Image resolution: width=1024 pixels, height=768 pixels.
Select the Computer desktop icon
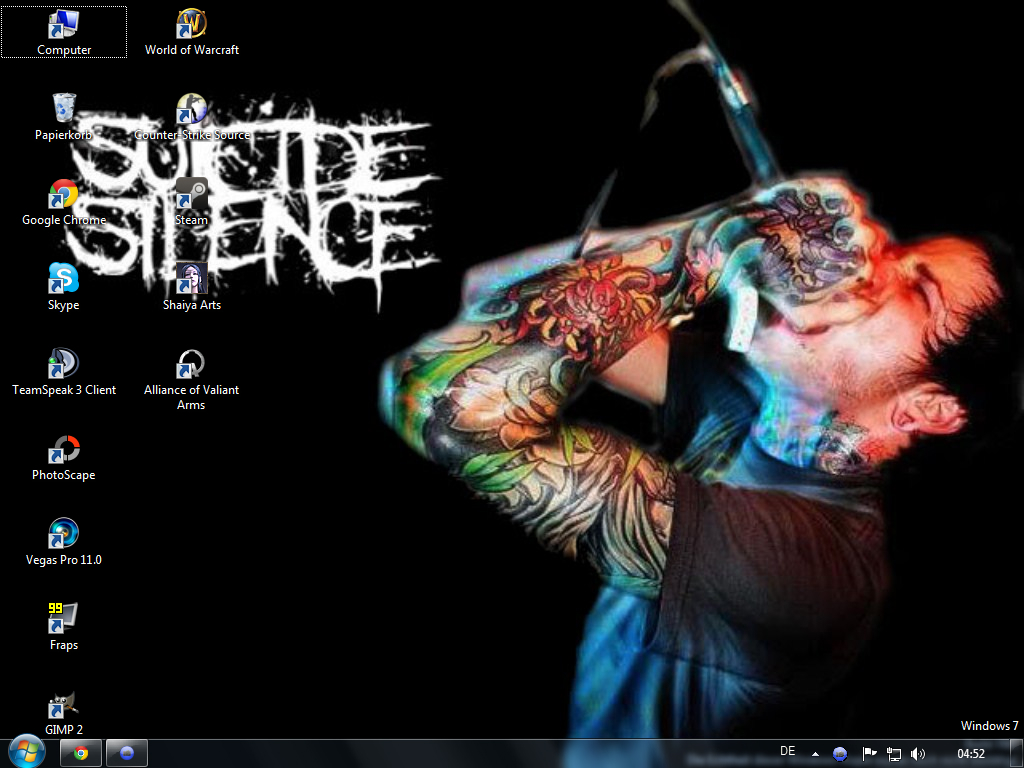[63, 32]
